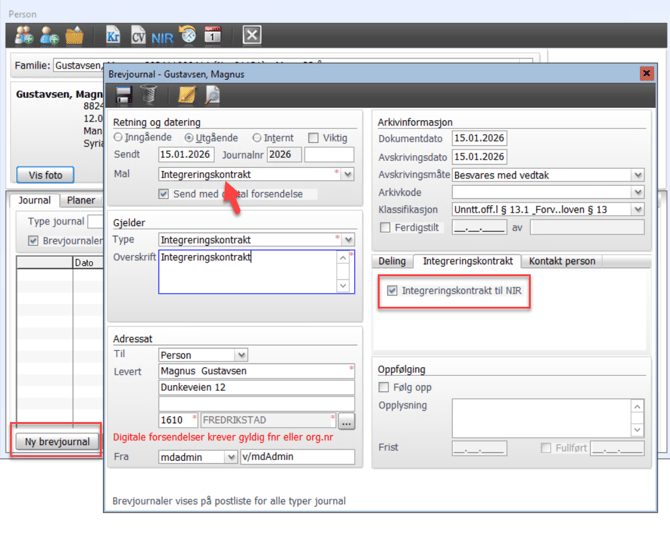Click the Kr document icon
This screenshot has width=670, height=553.
[113, 37]
